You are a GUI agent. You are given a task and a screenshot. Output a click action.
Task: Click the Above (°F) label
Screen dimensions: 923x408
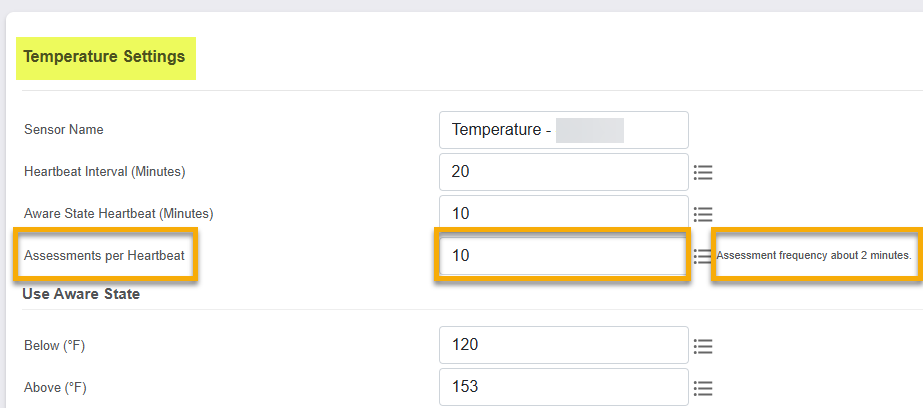click(54, 388)
